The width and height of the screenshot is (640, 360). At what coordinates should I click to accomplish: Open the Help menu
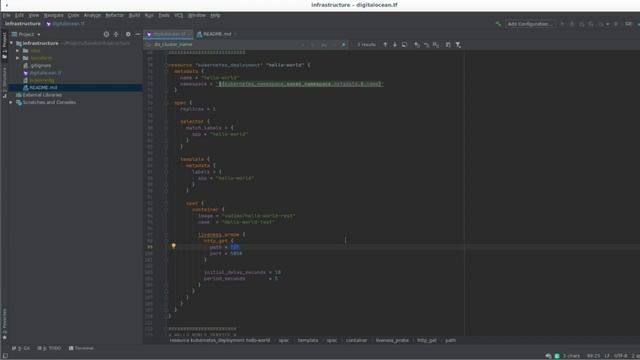coord(216,15)
